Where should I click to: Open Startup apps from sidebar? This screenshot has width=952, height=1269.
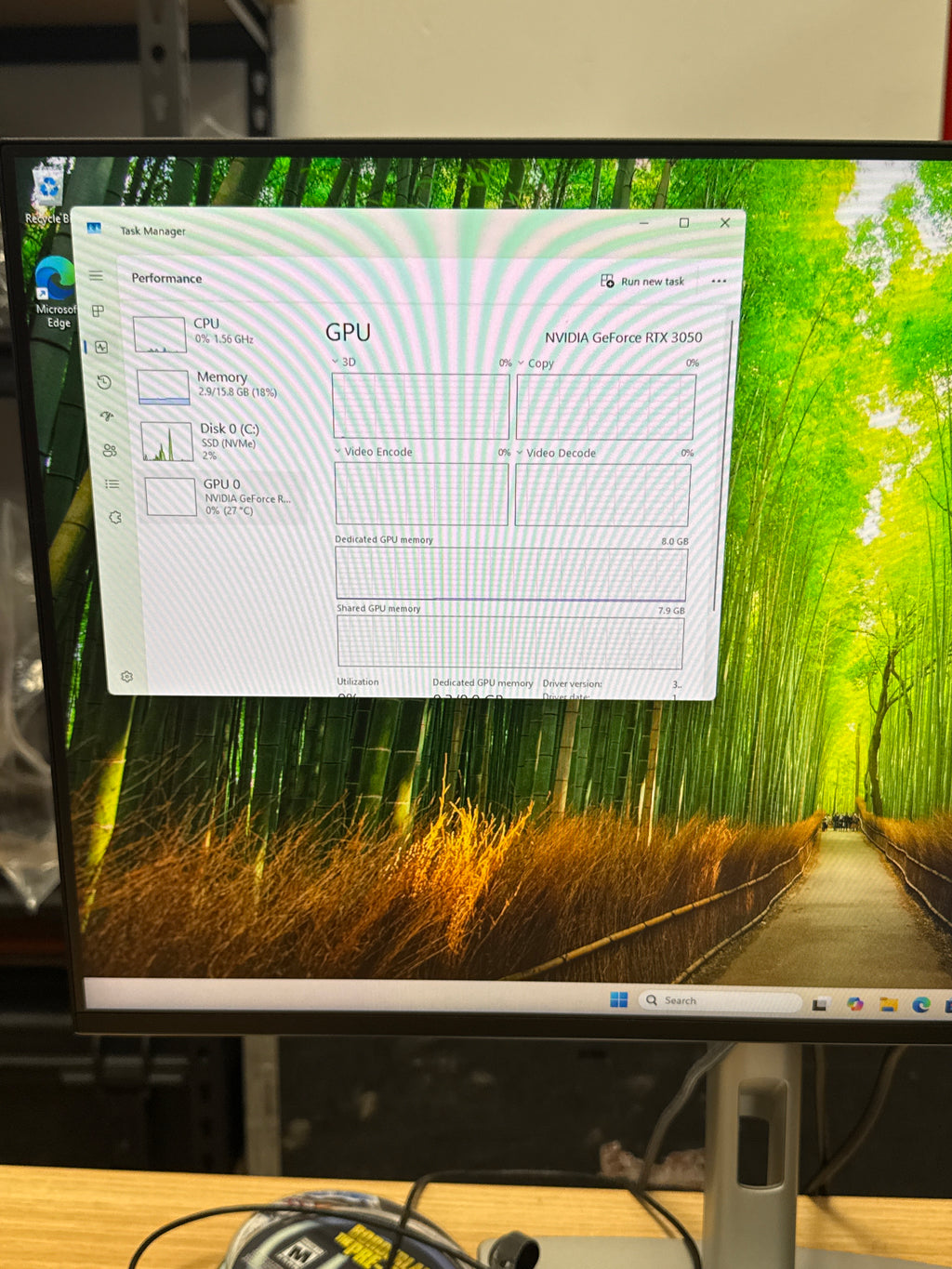coord(107,416)
